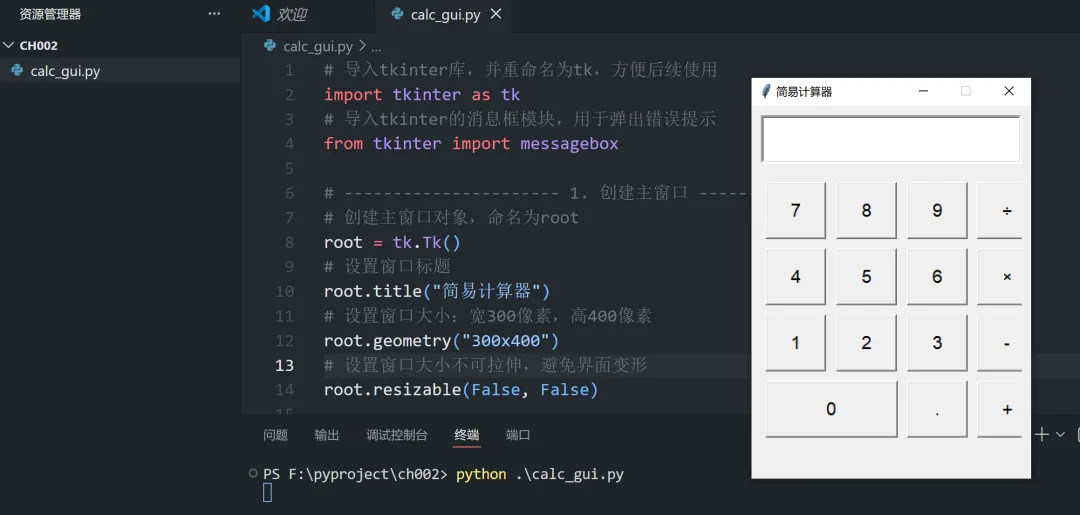
Task: Click the terminal cursor prompt box
Action: point(267,493)
